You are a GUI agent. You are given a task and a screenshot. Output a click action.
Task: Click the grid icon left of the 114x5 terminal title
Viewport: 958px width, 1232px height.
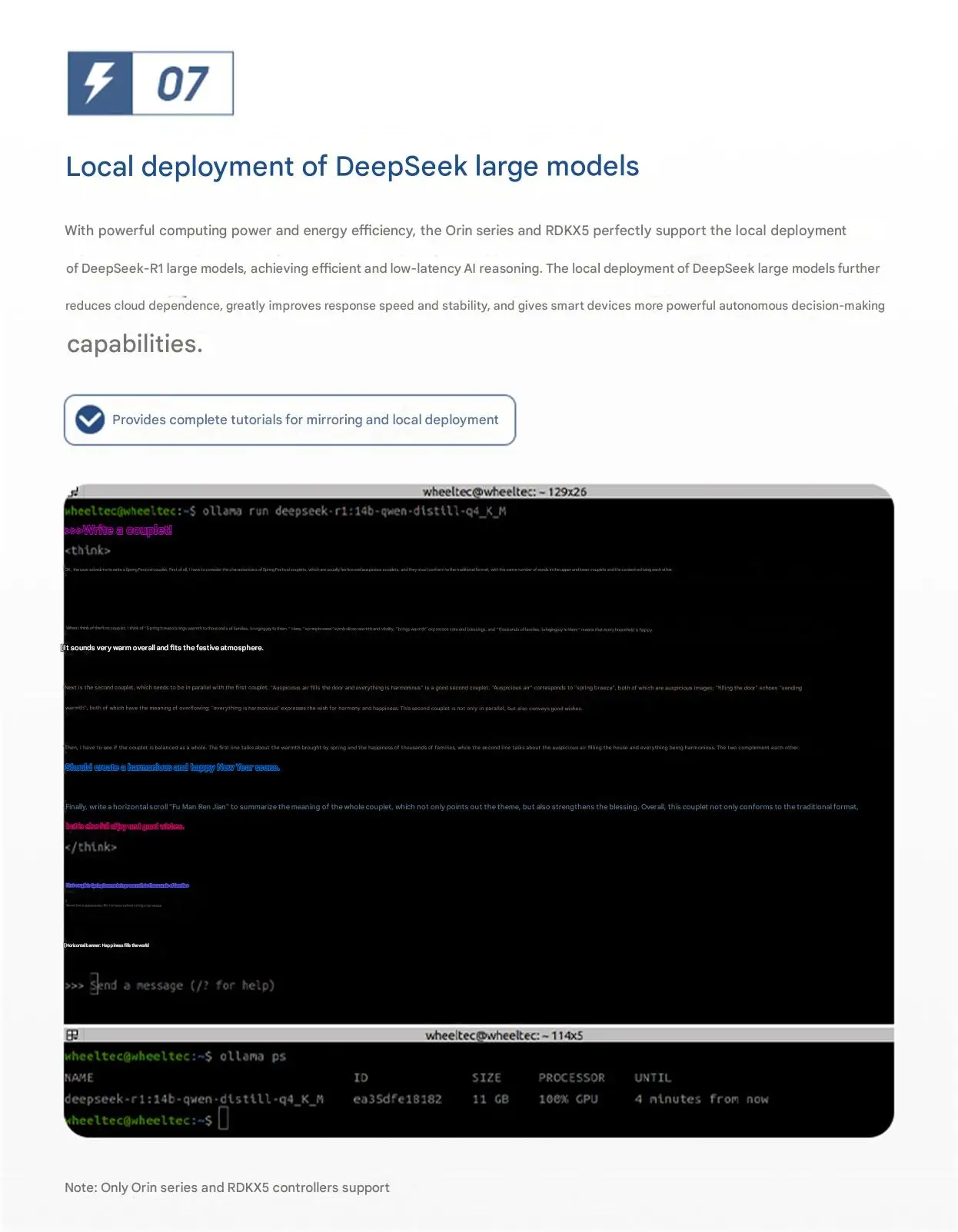tap(72, 1035)
